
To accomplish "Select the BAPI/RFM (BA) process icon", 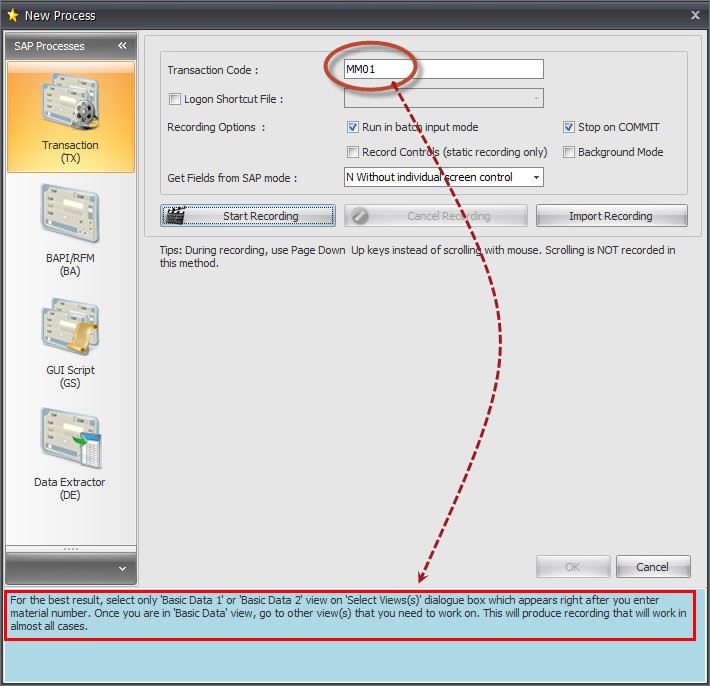I will [x=70, y=227].
